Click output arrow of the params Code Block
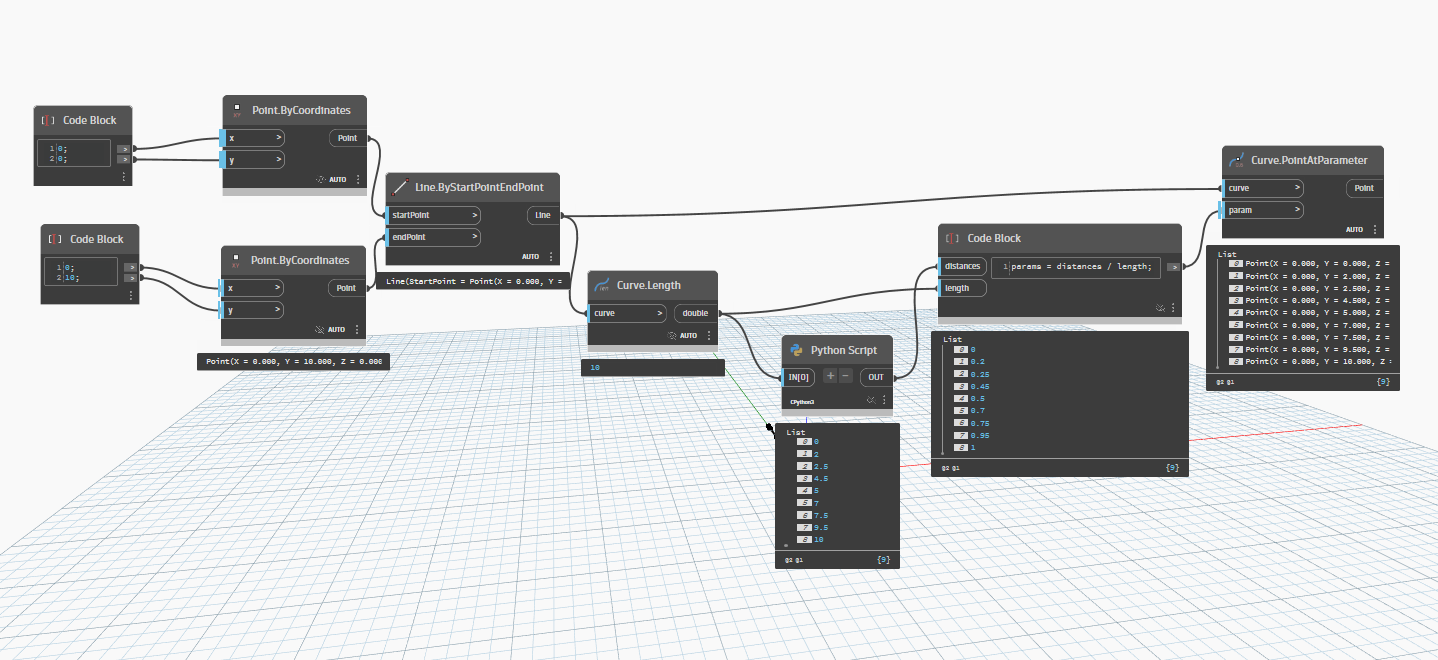The height and width of the screenshot is (660, 1438). pyautogui.click(x=1173, y=267)
